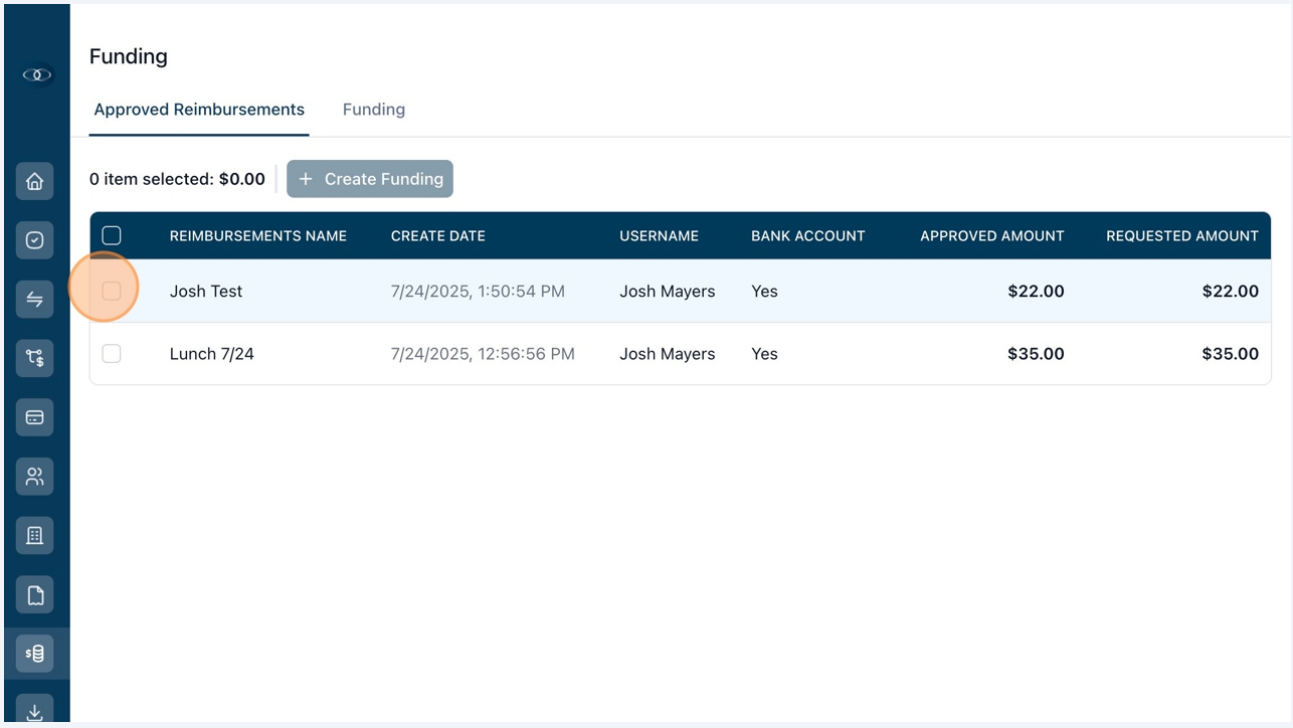The width and height of the screenshot is (1293, 728).
Task: Select the Approved Reimbursements tab
Action: click(x=199, y=109)
